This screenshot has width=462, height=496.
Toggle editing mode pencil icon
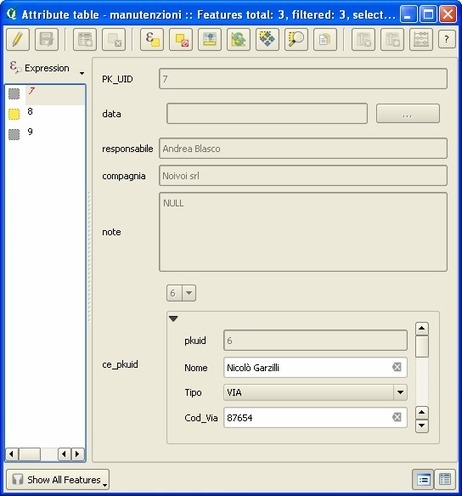click(18, 40)
